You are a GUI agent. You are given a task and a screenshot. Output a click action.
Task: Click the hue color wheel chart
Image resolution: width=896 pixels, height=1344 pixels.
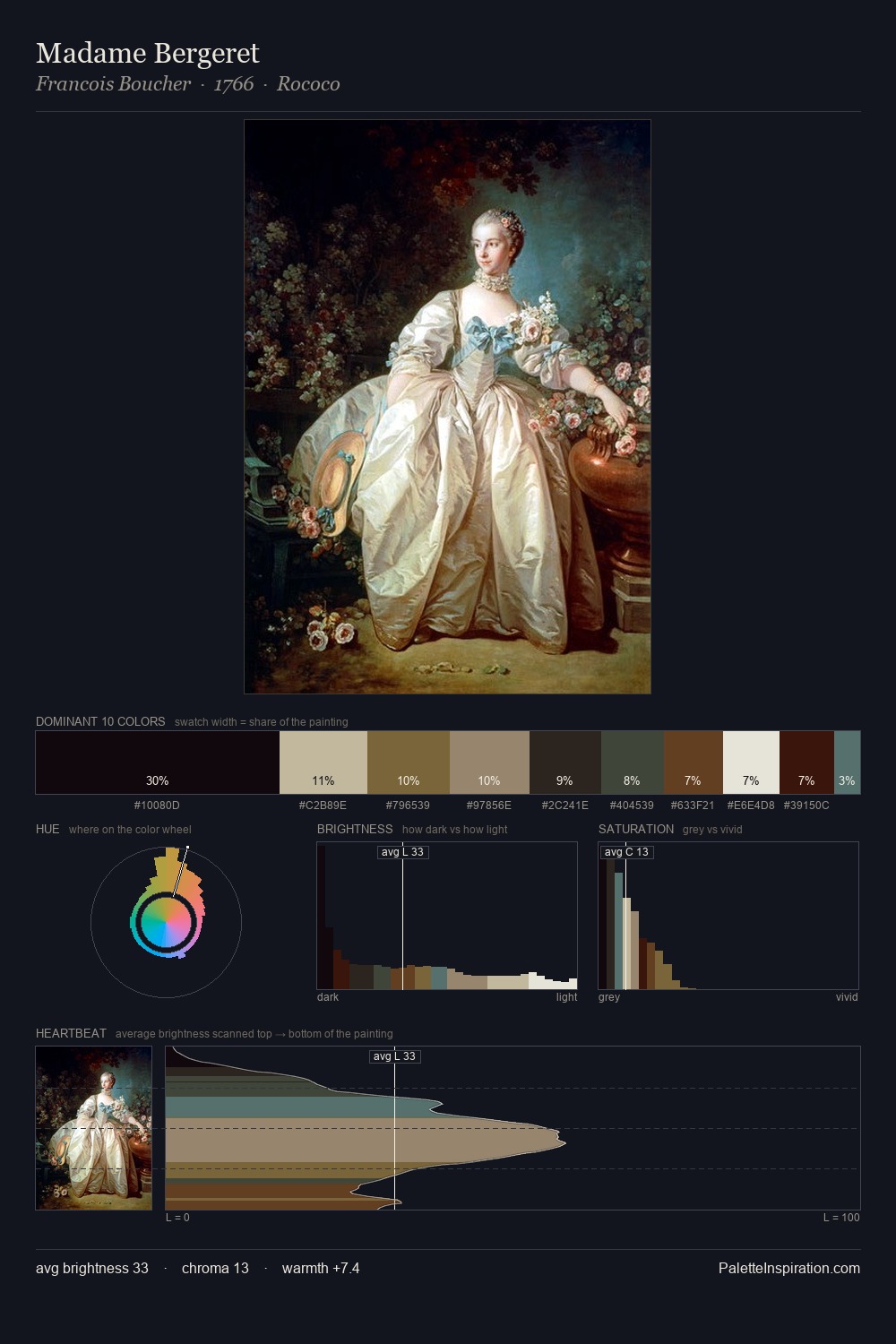tap(166, 922)
